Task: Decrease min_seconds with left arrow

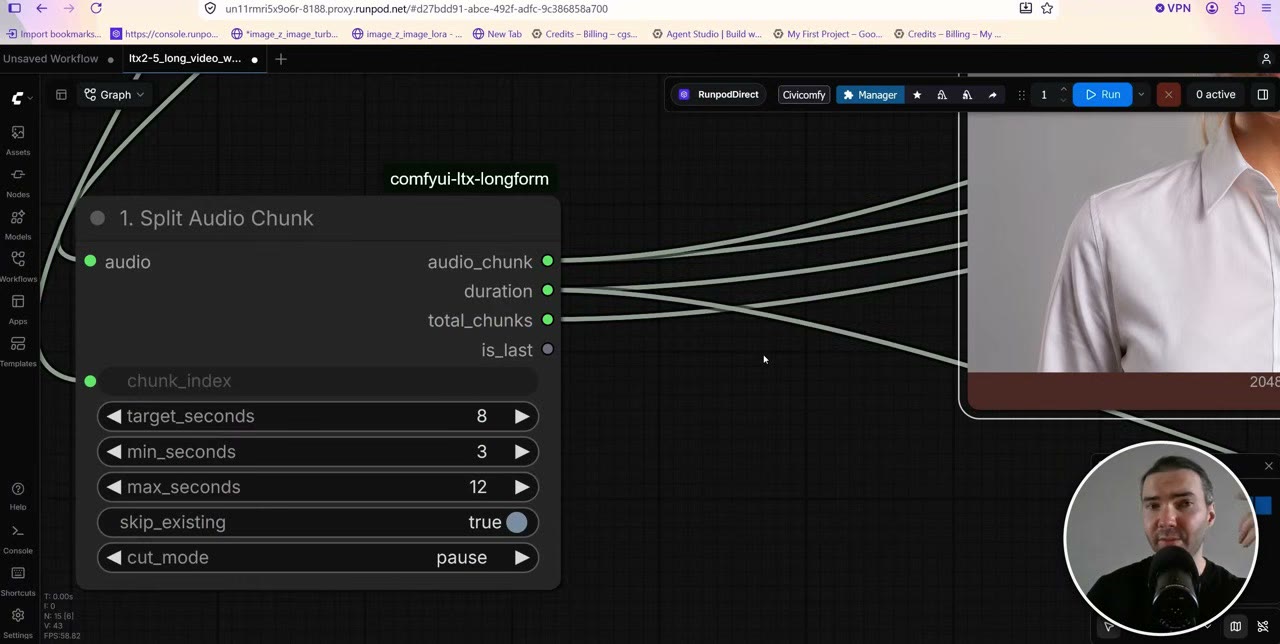Action: 113,452
